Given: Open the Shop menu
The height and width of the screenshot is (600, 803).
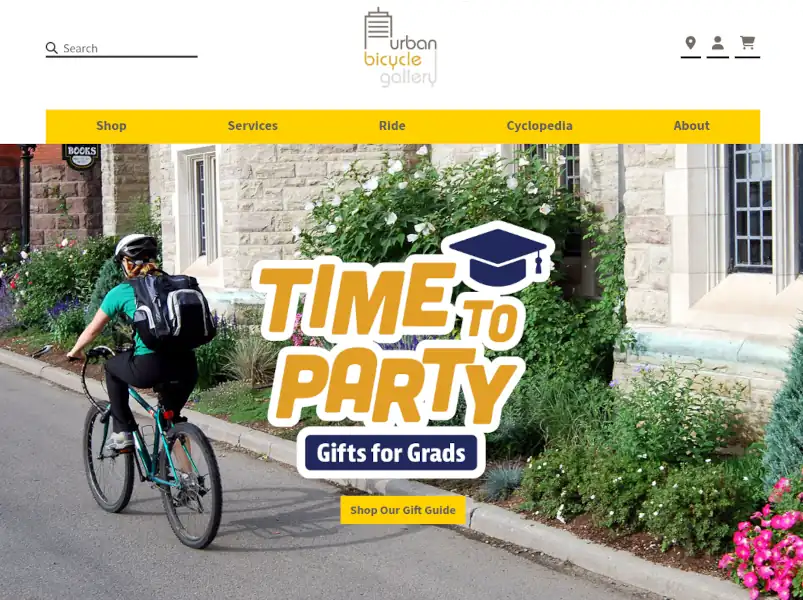Looking at the screenshot, I should tap(111, 126).
